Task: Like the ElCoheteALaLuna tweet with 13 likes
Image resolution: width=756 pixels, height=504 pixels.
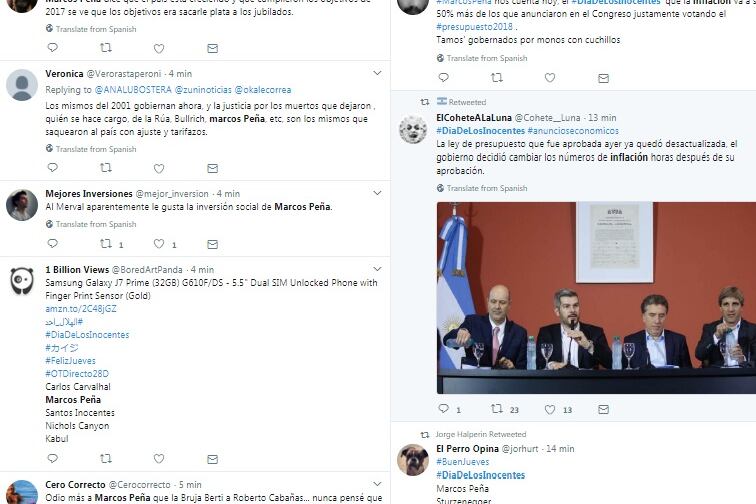Action: click(550, 409)
